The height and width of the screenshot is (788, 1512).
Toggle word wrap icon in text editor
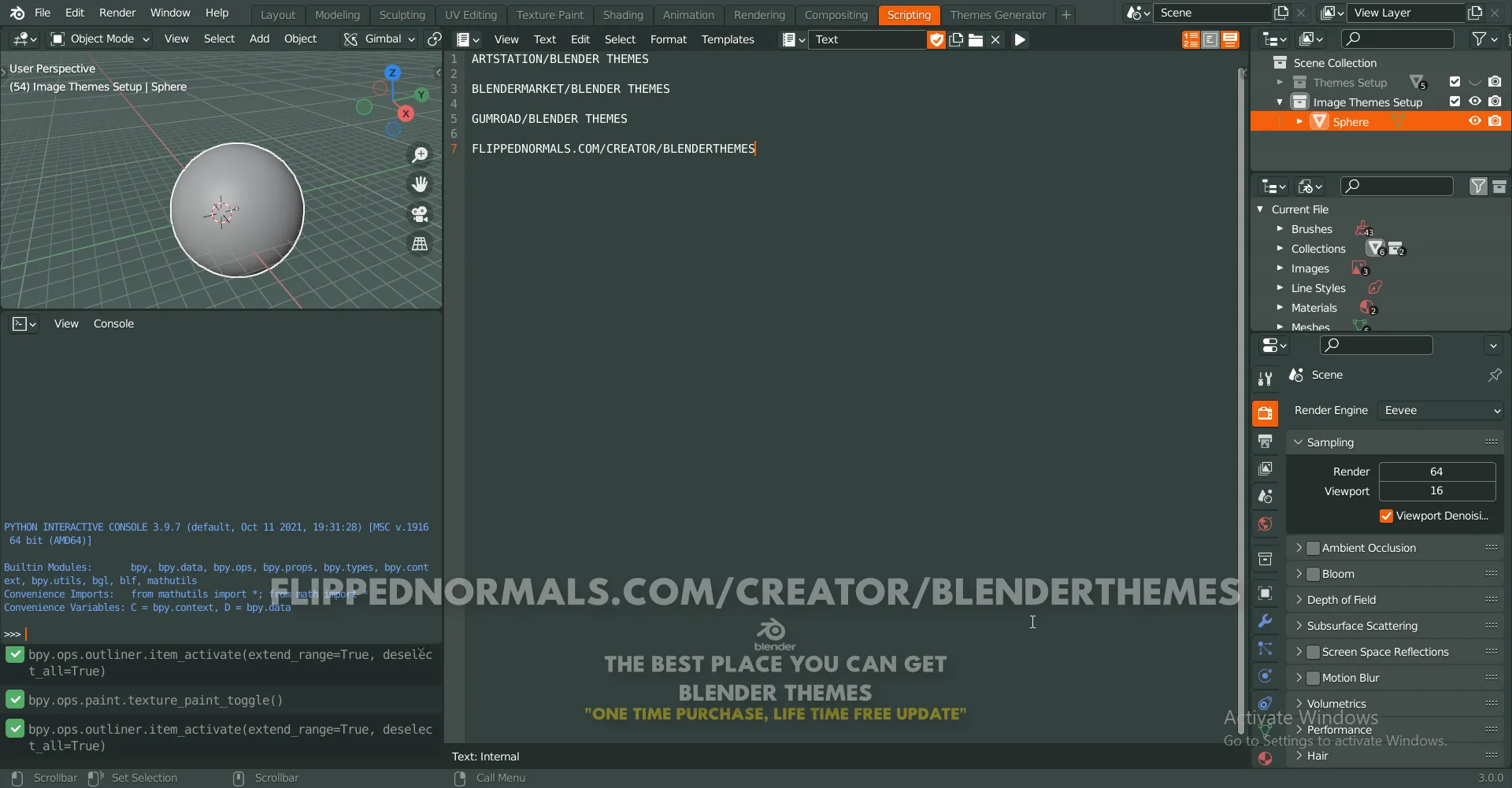[x=1210, y=39]
